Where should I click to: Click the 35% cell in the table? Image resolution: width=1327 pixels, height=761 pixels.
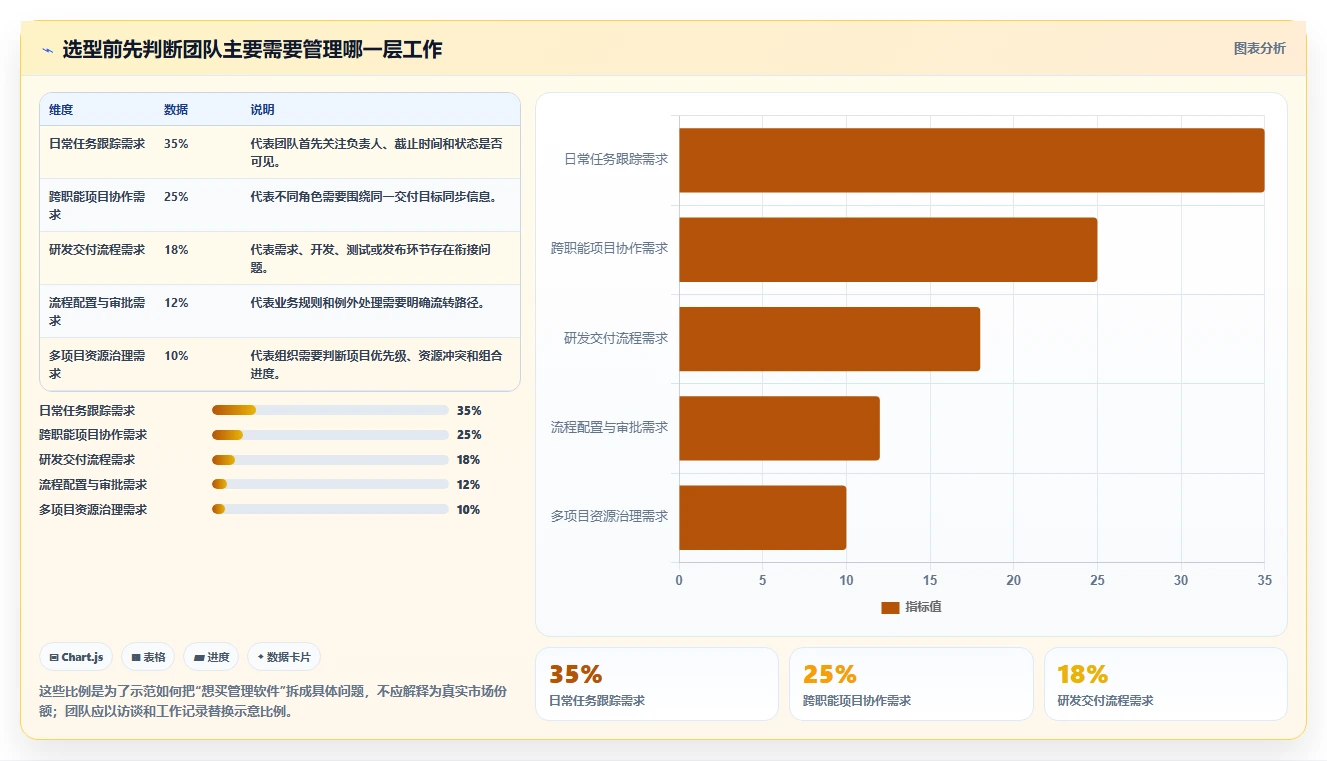(x=176, y=144)
